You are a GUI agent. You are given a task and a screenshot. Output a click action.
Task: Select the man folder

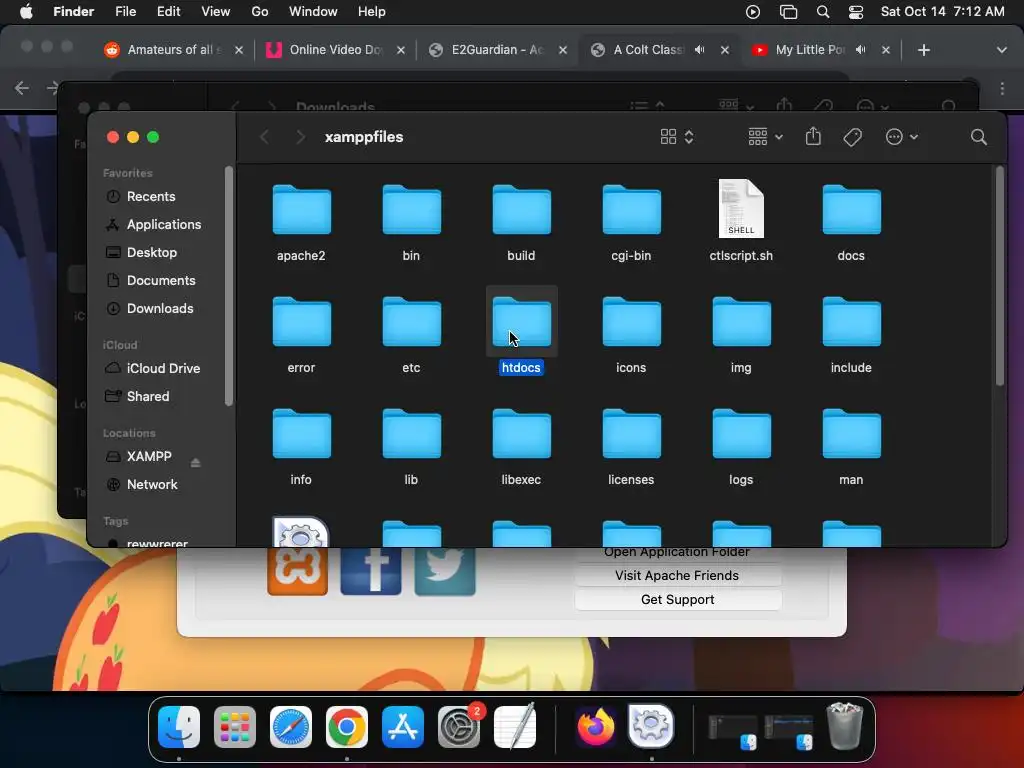(x=852, y=434)
